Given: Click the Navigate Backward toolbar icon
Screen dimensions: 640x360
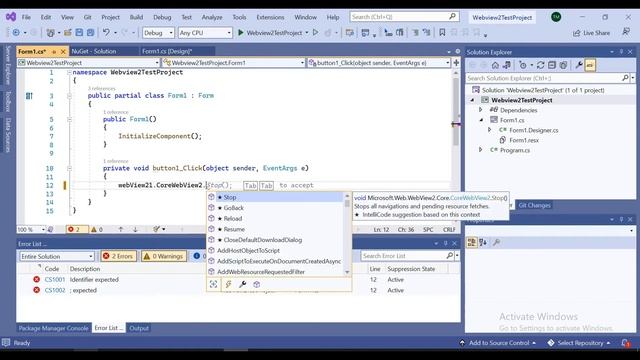Looking at the screenshot, I should coord(16,33).
